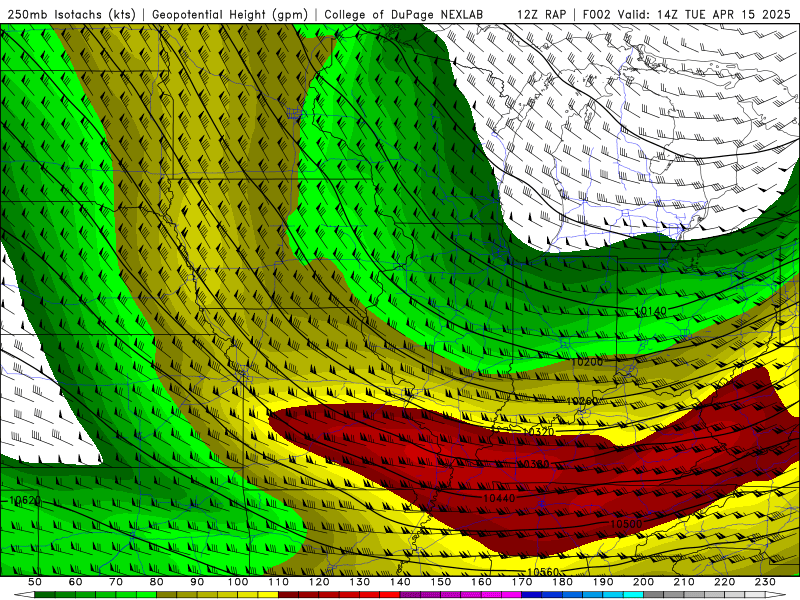The width and height of the screenshot is (800, 600).
Task: Click the 10500 height contour label
Action: click(x=626, y=524)
